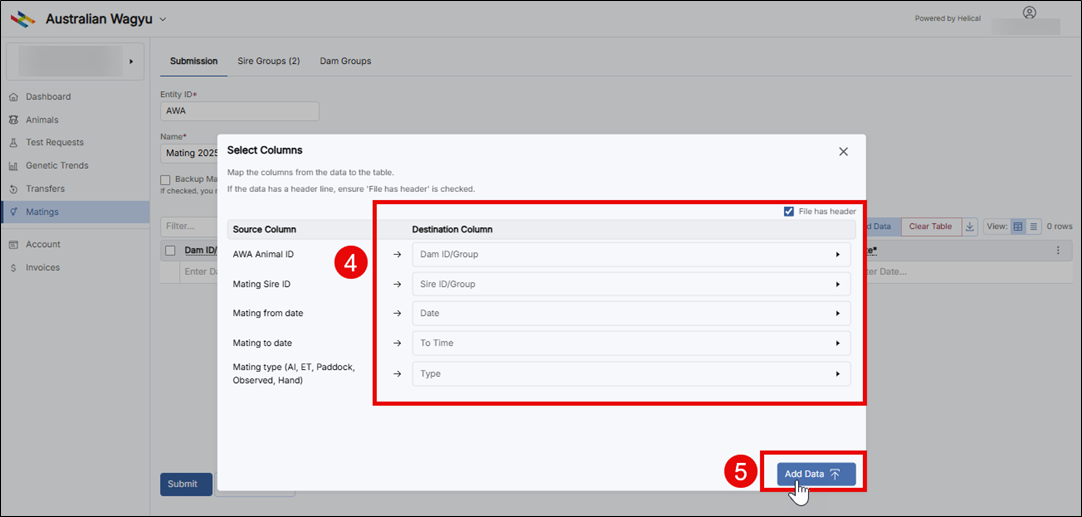
Task: Expand the To Time destination dropdown
Action: [x=631, y=343]
